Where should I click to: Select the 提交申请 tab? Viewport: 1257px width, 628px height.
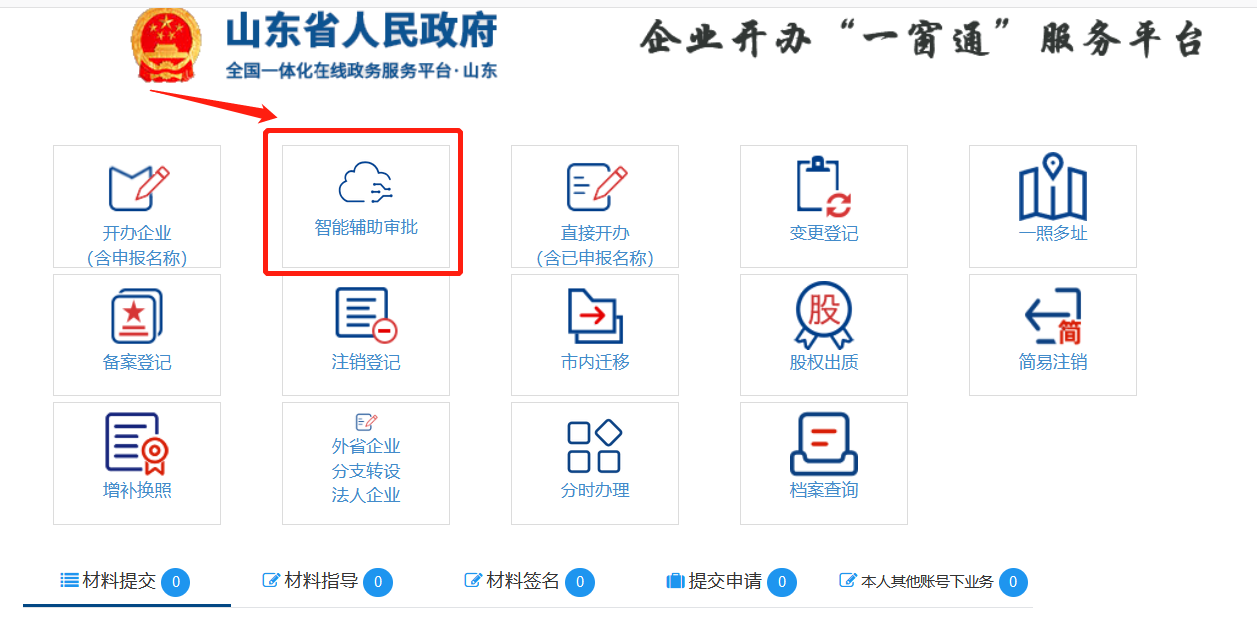tap(724, 581)
